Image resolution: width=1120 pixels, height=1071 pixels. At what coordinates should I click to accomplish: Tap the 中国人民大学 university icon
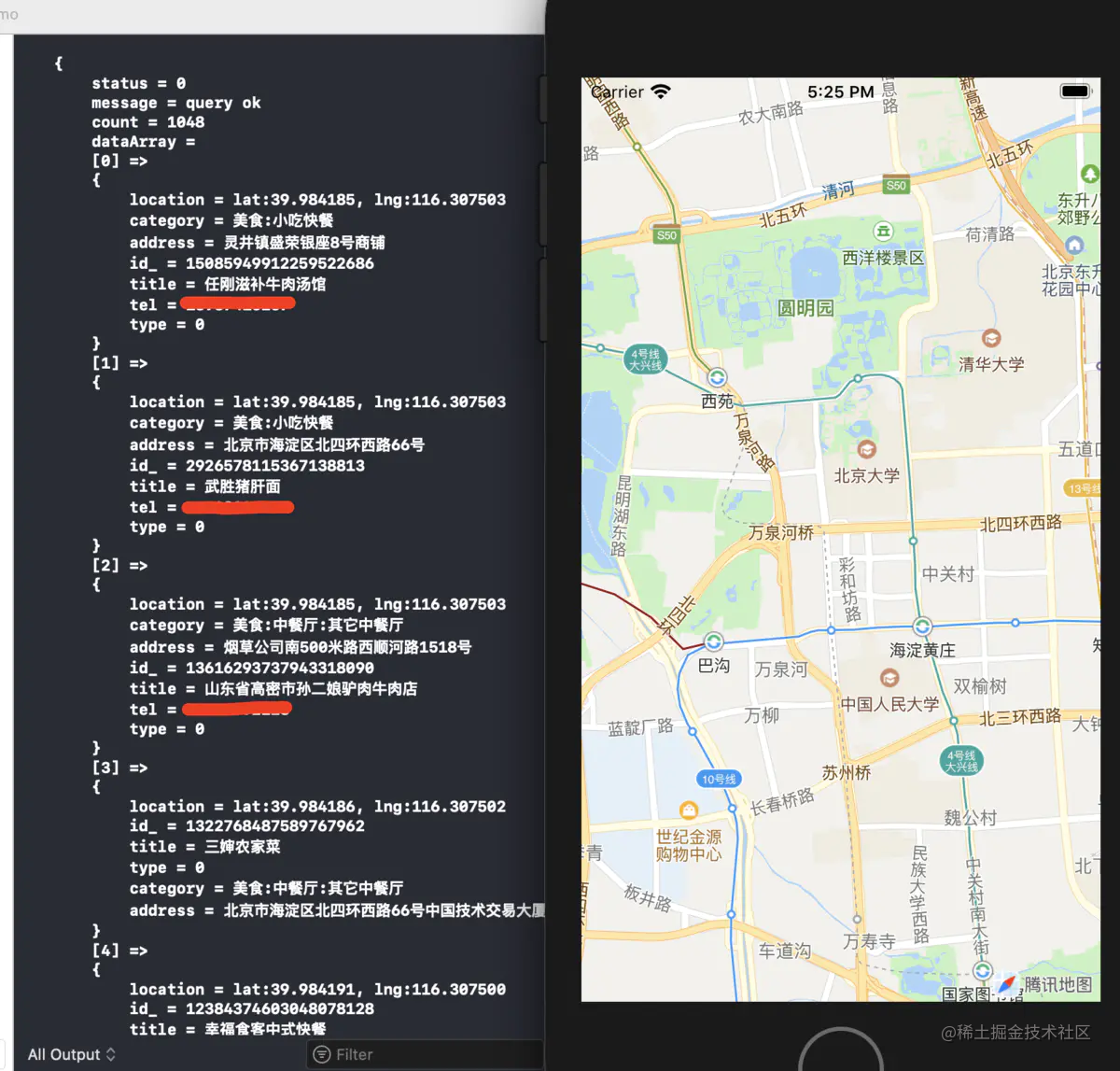889,678
